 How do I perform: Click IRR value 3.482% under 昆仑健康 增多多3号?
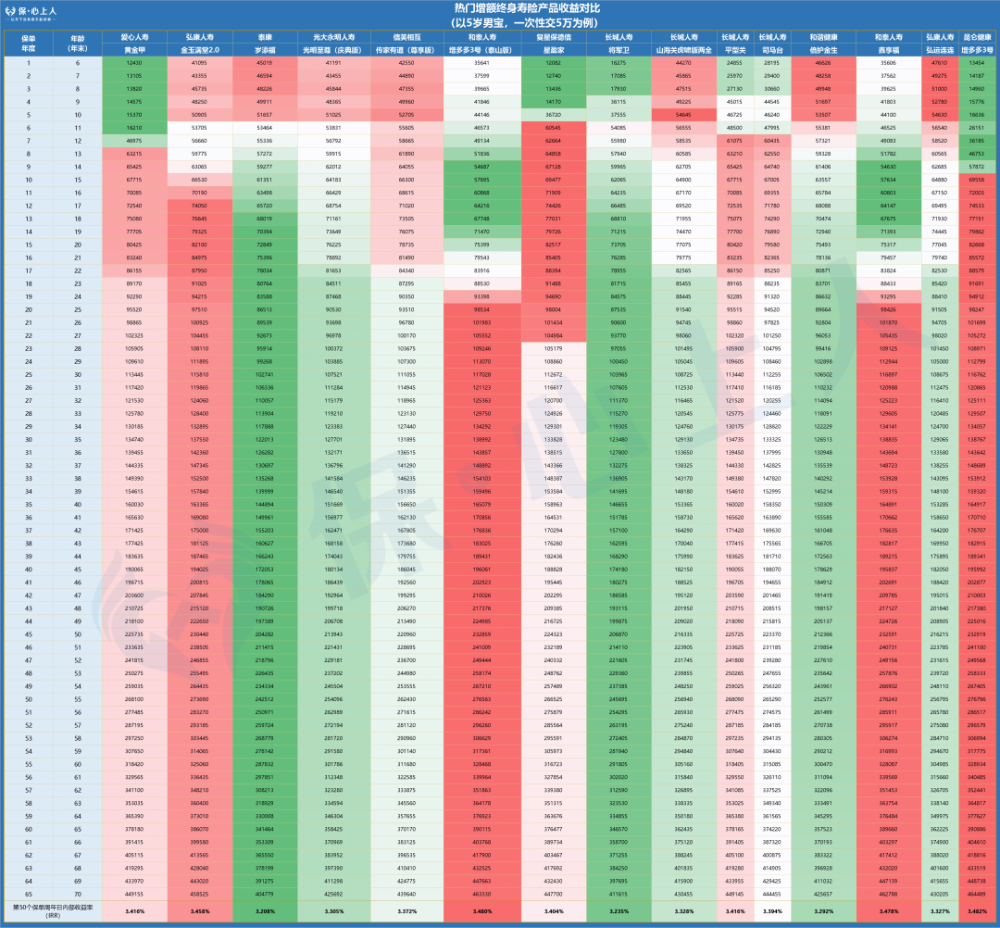click(976, 911)
